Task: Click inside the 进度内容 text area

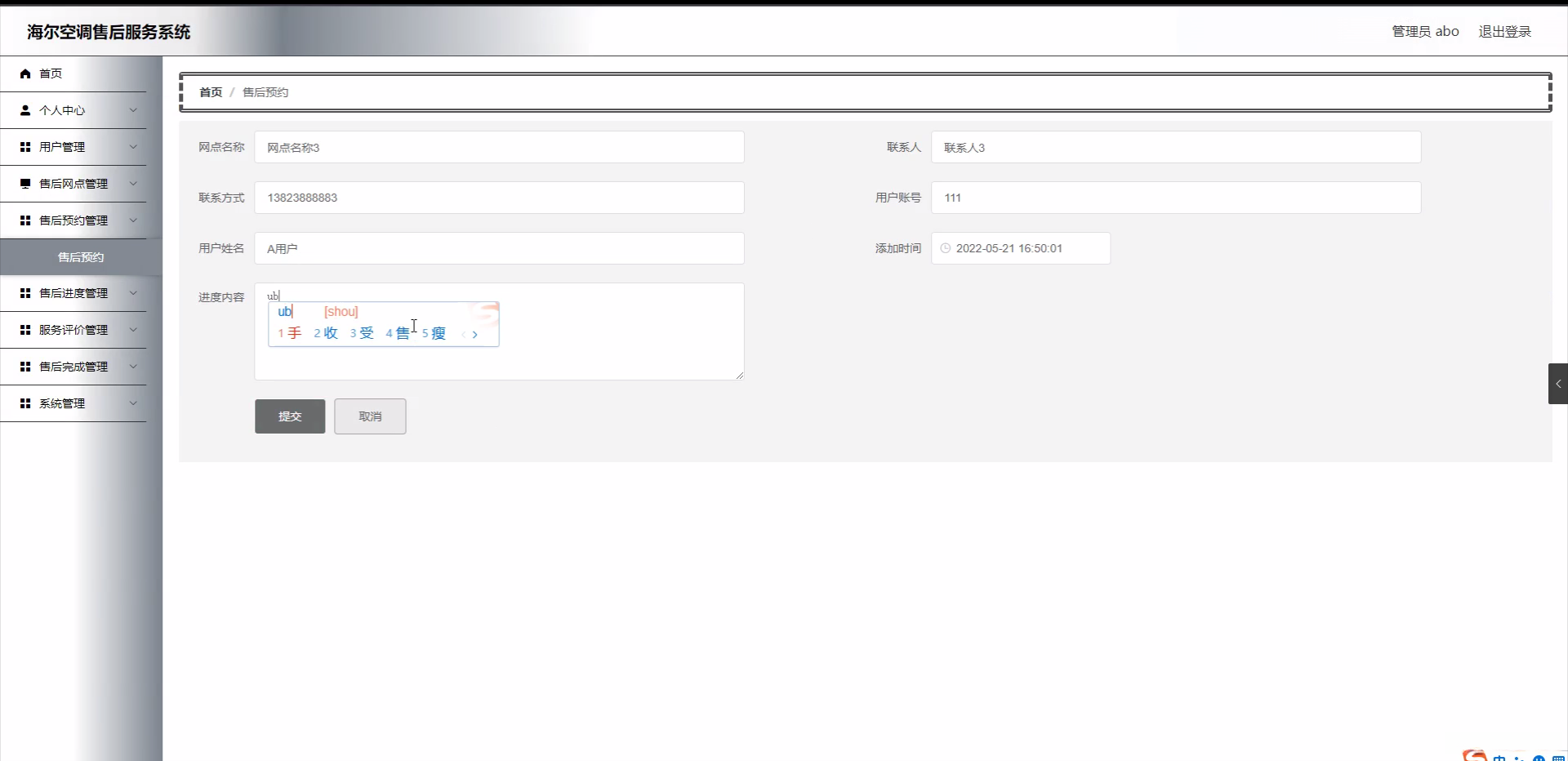Action: (499, 332)
